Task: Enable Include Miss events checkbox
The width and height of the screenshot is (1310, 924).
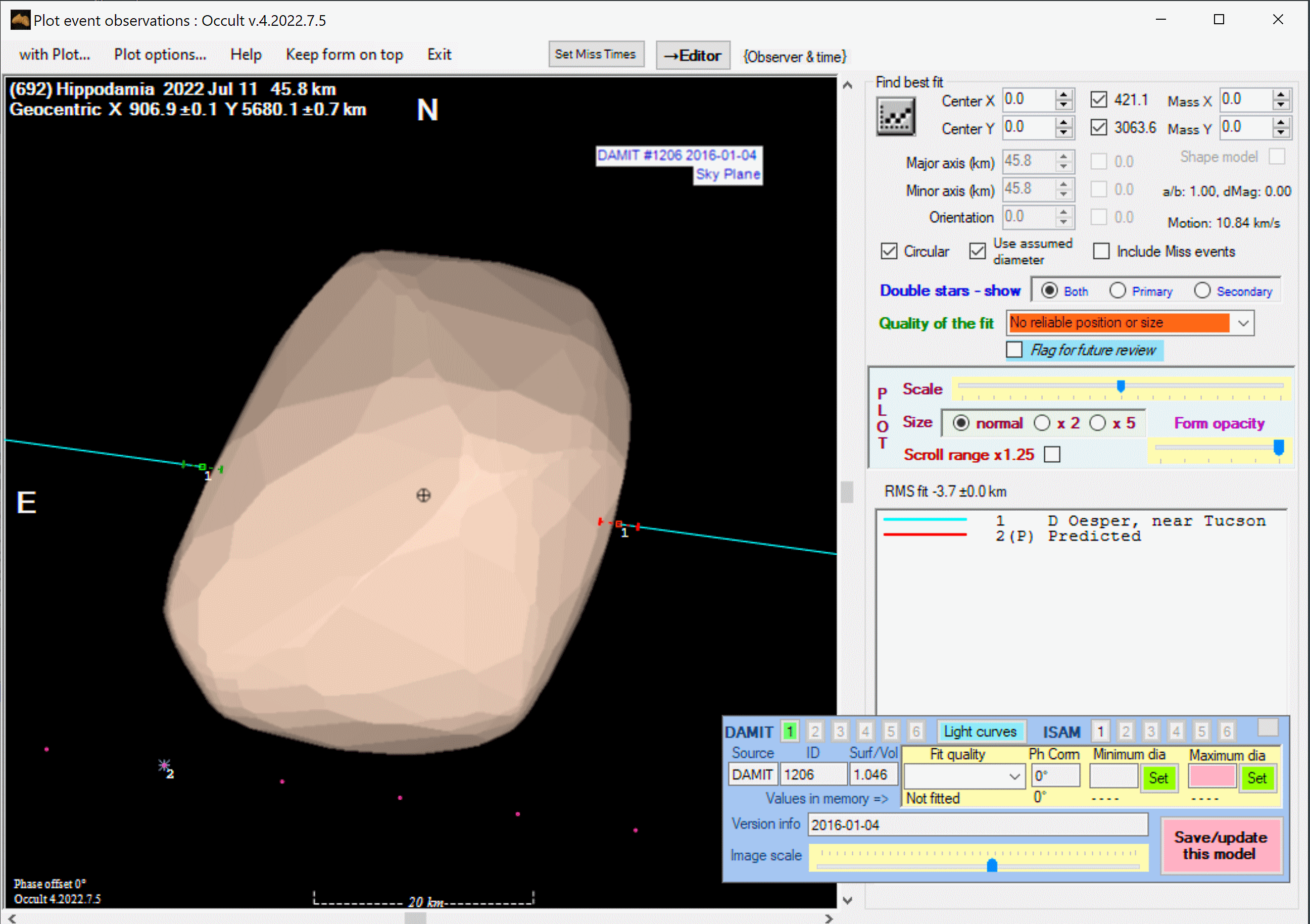Action: pos(1101,251)
